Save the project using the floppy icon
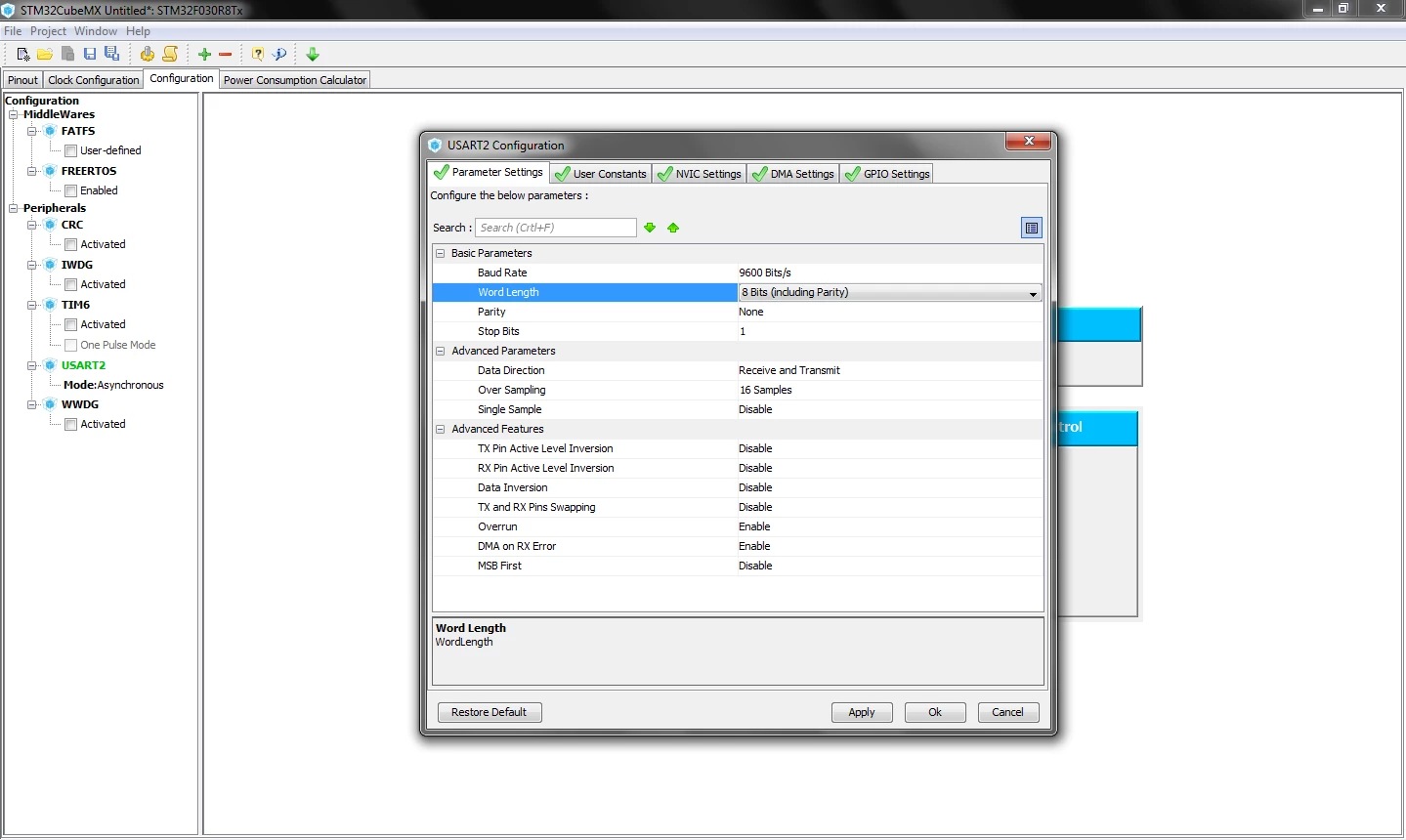The width and height of the screenshot is (1406, 840). [90, 55]
